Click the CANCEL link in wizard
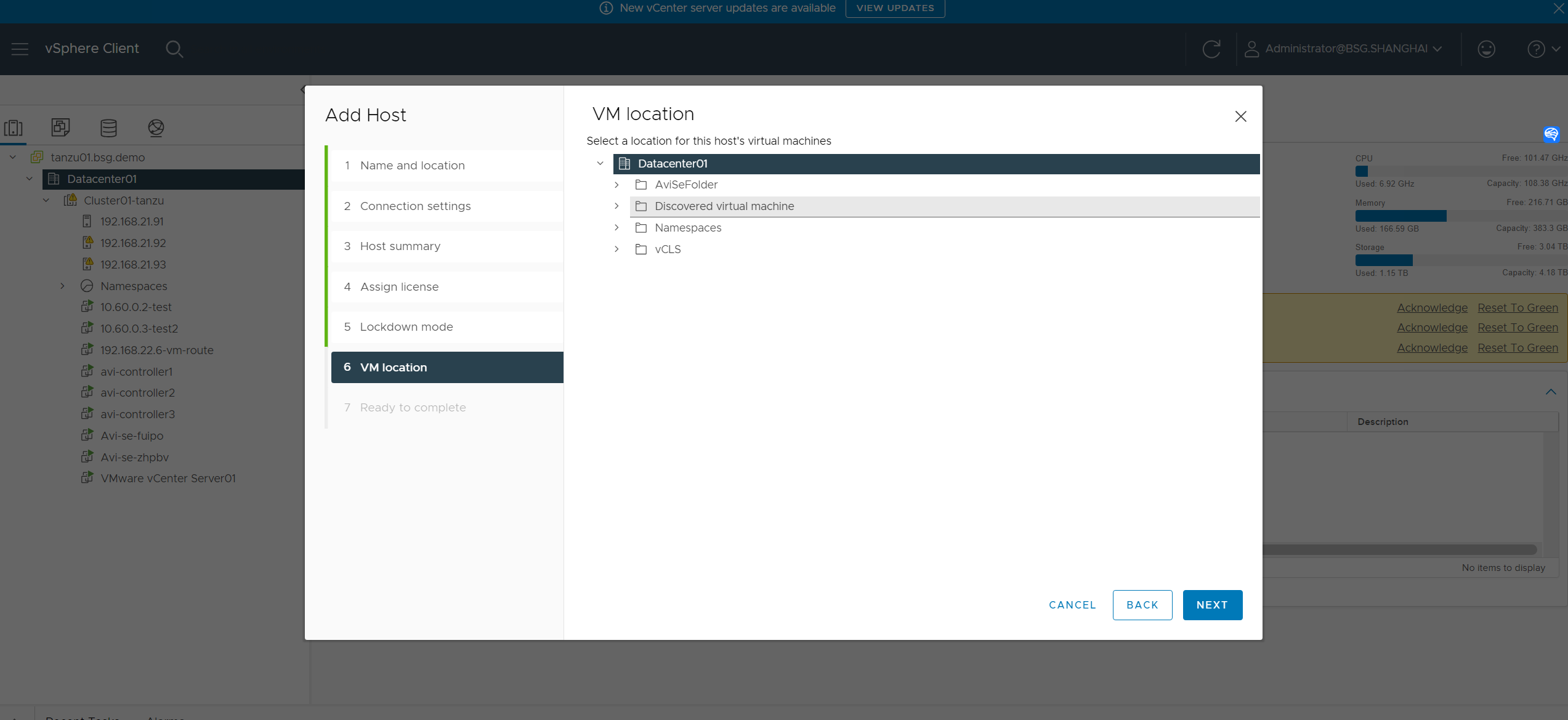Screen dimensions: 1568x720 (x=1072, y=605)
